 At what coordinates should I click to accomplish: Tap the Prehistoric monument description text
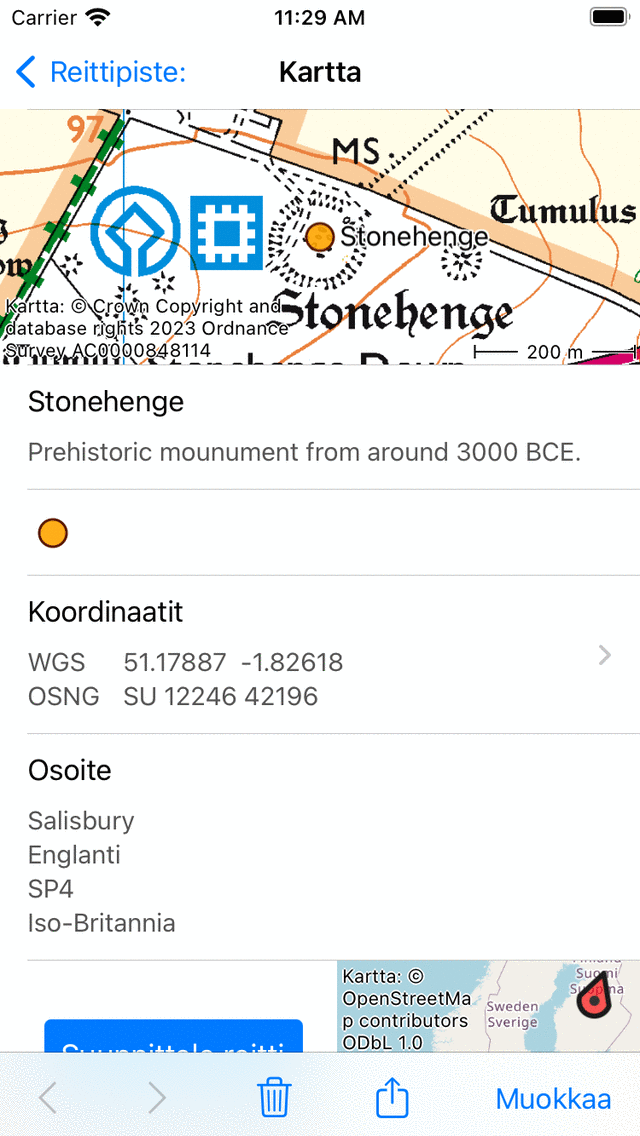point(304,452)
